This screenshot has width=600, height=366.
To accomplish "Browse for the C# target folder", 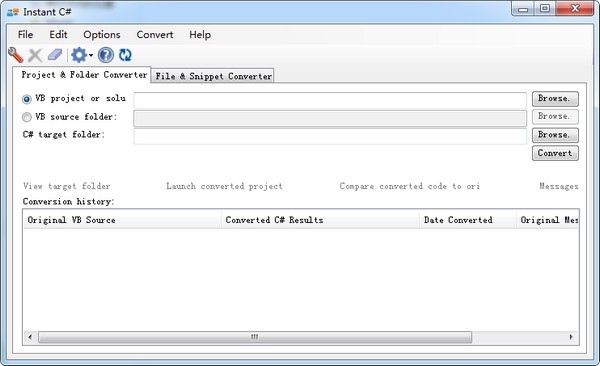I will tap(555, 135).
